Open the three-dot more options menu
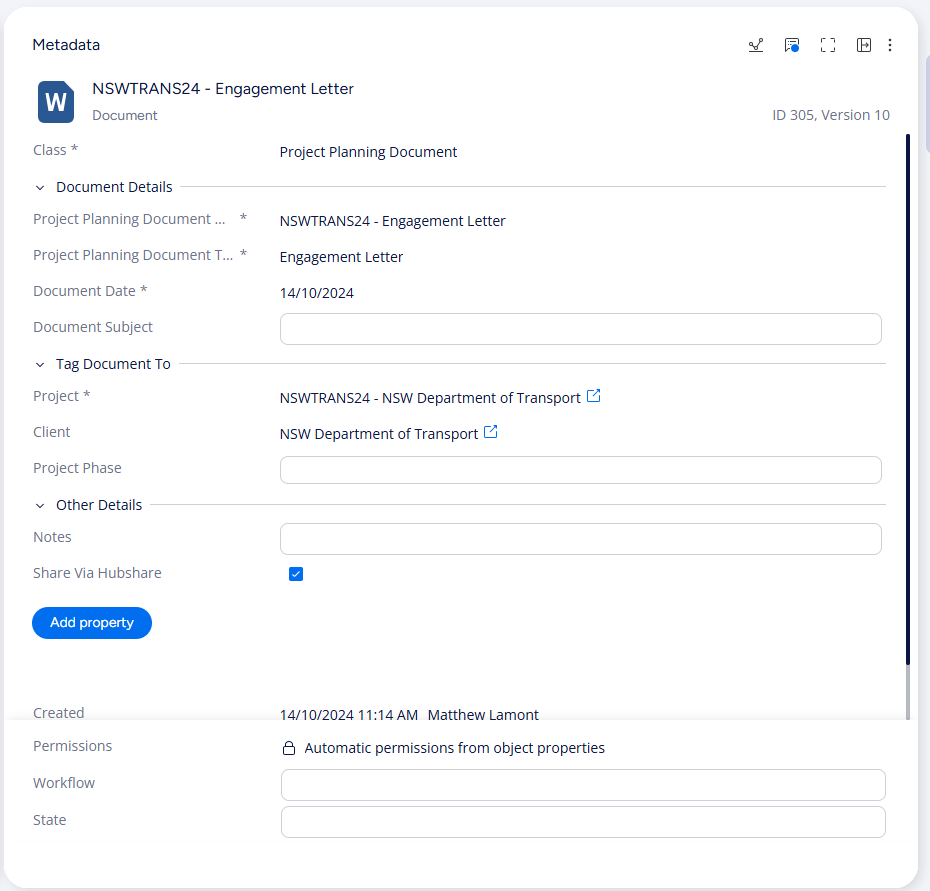The image size is (930, 891). click(x=890, y=45)
